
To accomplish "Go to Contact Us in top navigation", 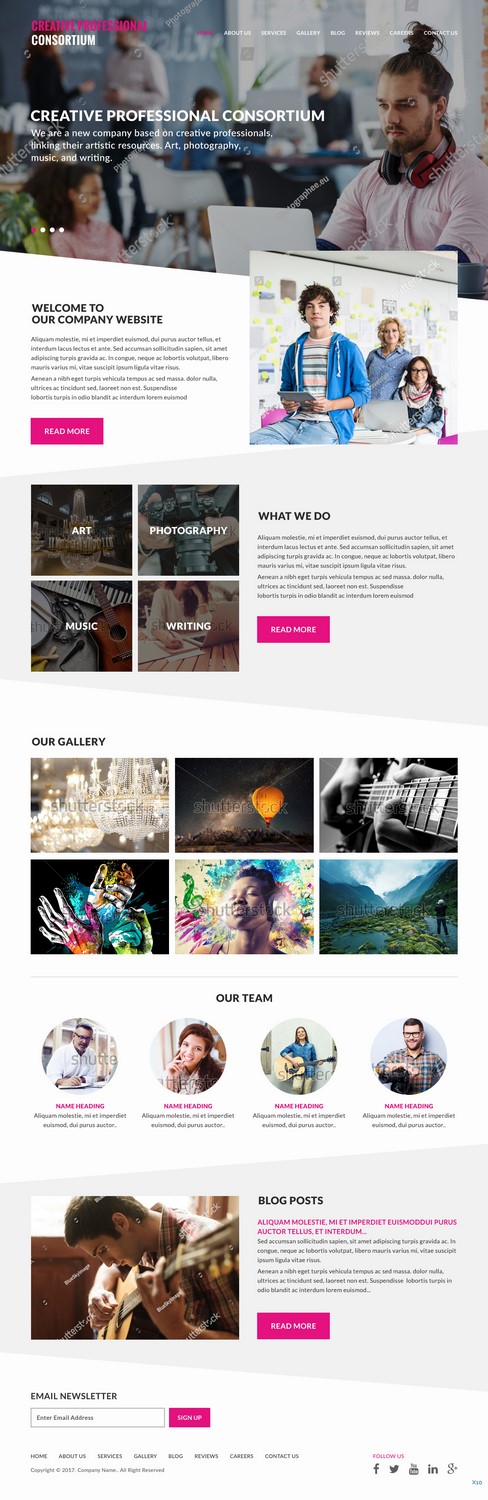I will [441, 33].
